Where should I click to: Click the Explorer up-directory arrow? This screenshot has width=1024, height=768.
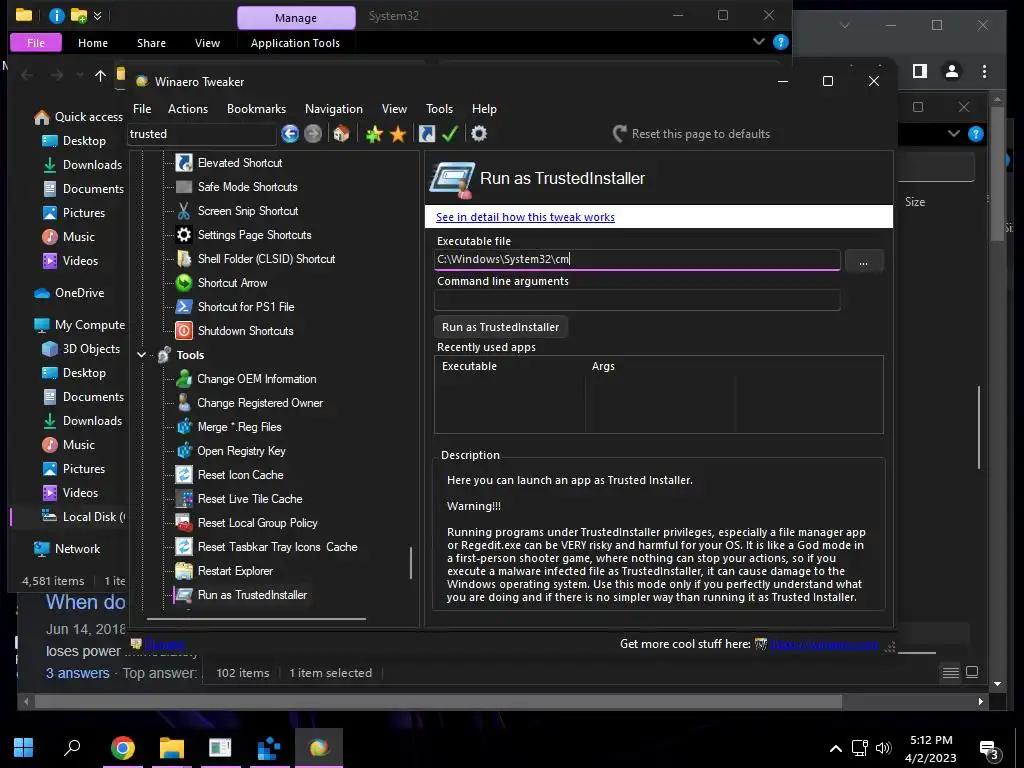(100, 76)
